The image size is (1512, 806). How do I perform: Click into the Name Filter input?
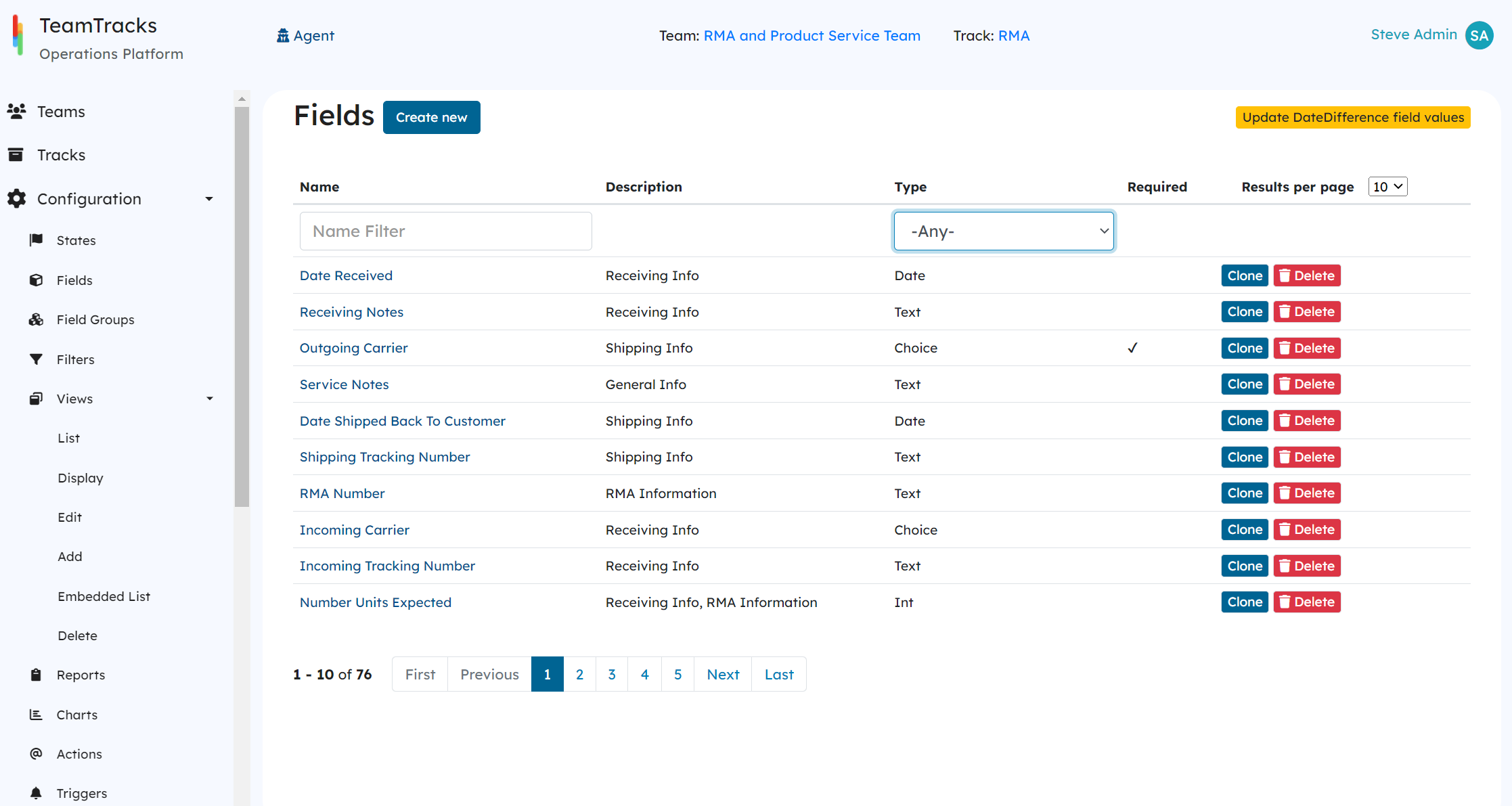click(445, 231)
